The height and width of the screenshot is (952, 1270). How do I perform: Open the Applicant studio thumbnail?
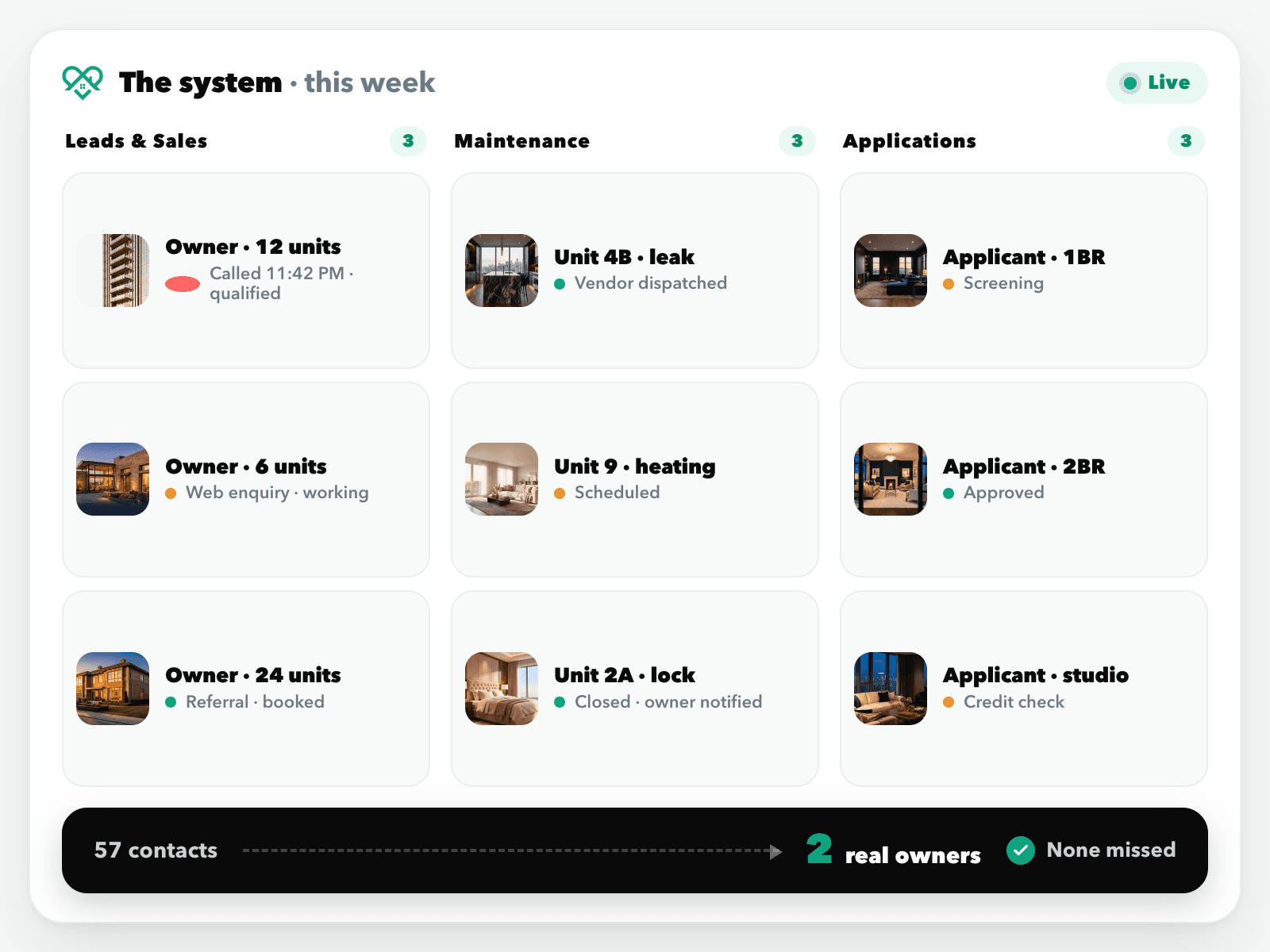tap(891, 689)
